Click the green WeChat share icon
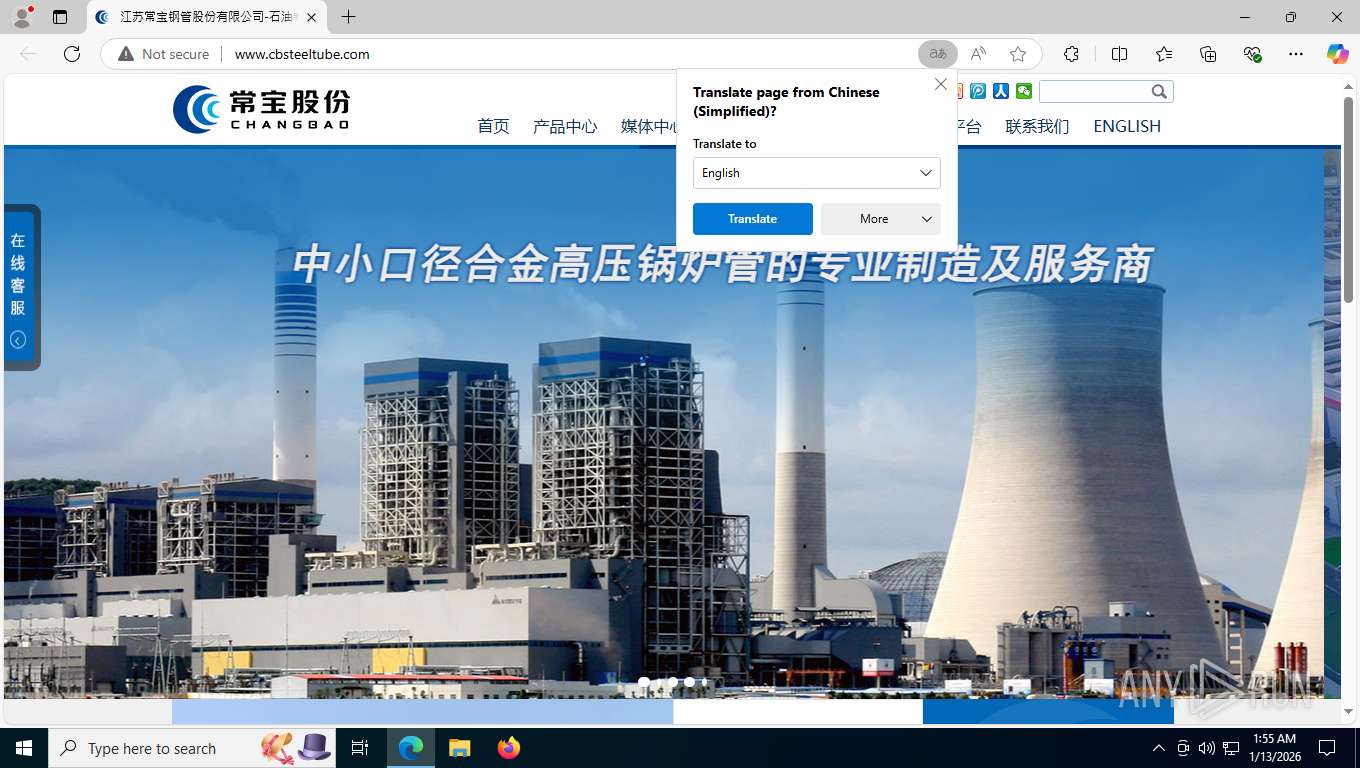This screenshot has width=1360, height=768. click(1024, 91)
